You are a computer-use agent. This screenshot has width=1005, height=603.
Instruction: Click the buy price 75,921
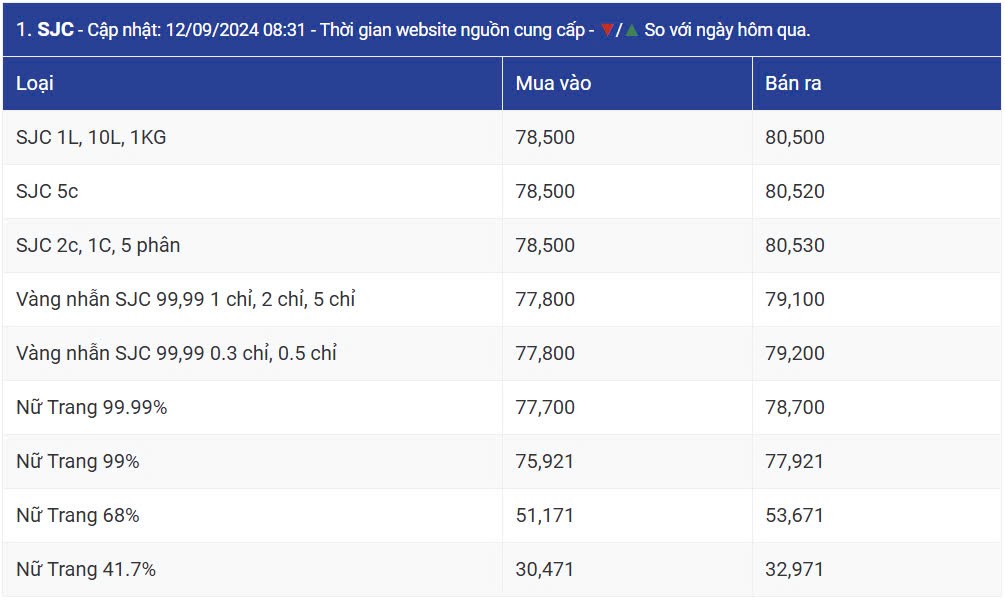pos(545,462)
